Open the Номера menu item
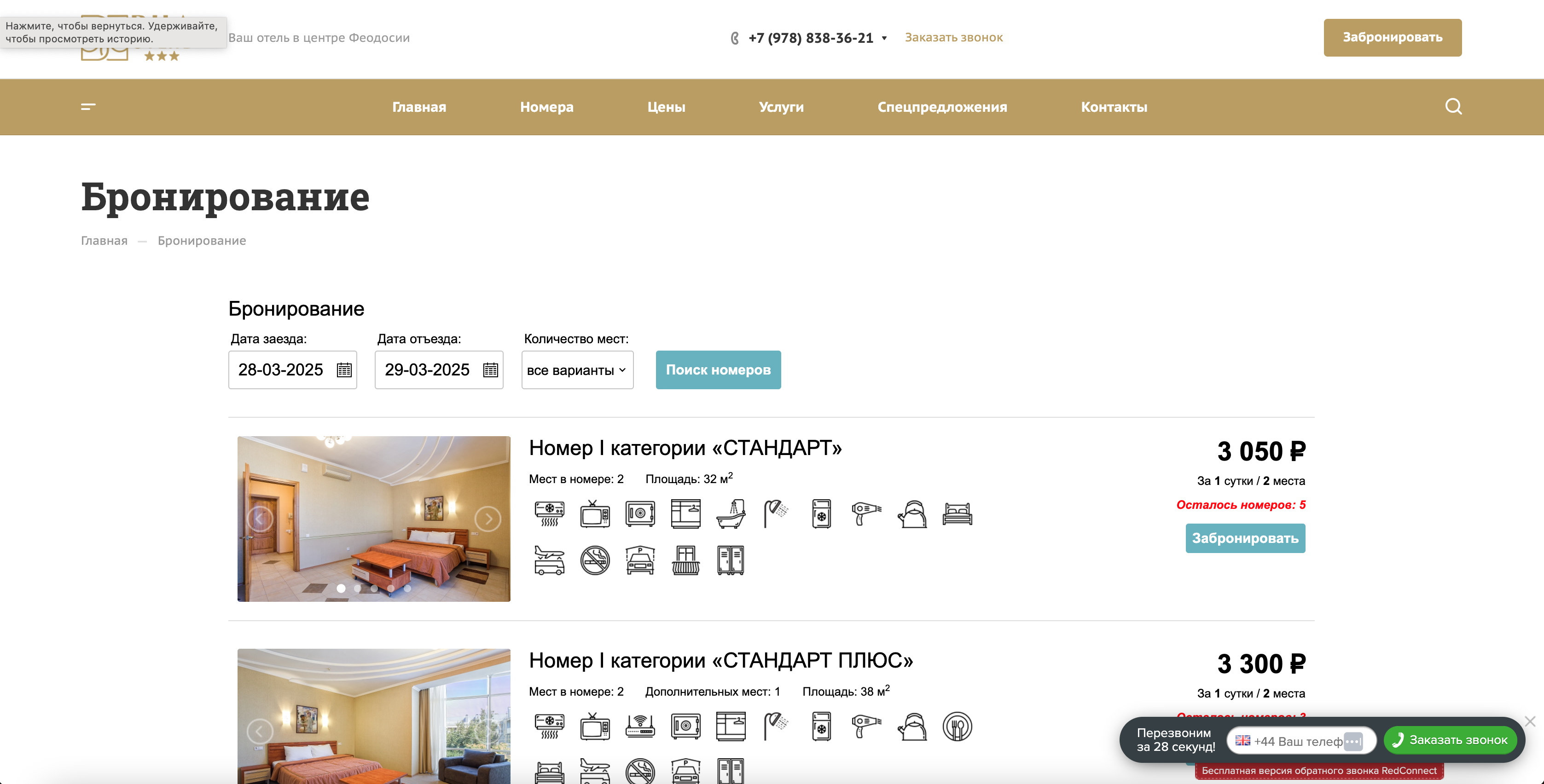The height and width of the screenshot is (784, 1544). [x=546, y=107]
